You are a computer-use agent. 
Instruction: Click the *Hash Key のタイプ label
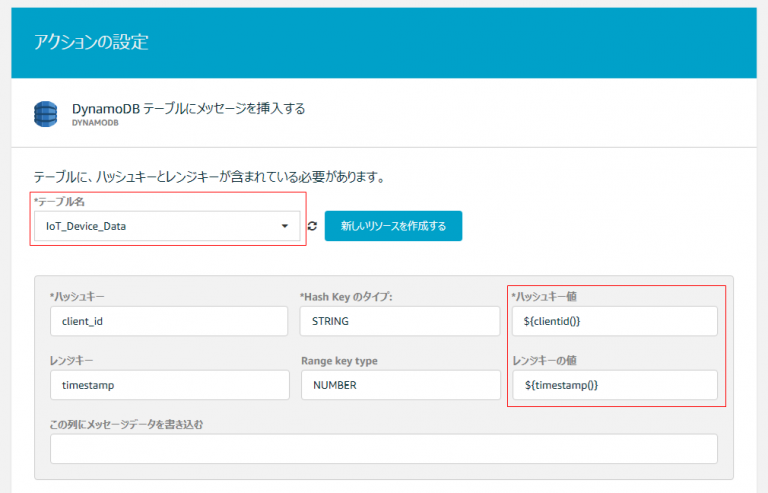pos(346,297)
